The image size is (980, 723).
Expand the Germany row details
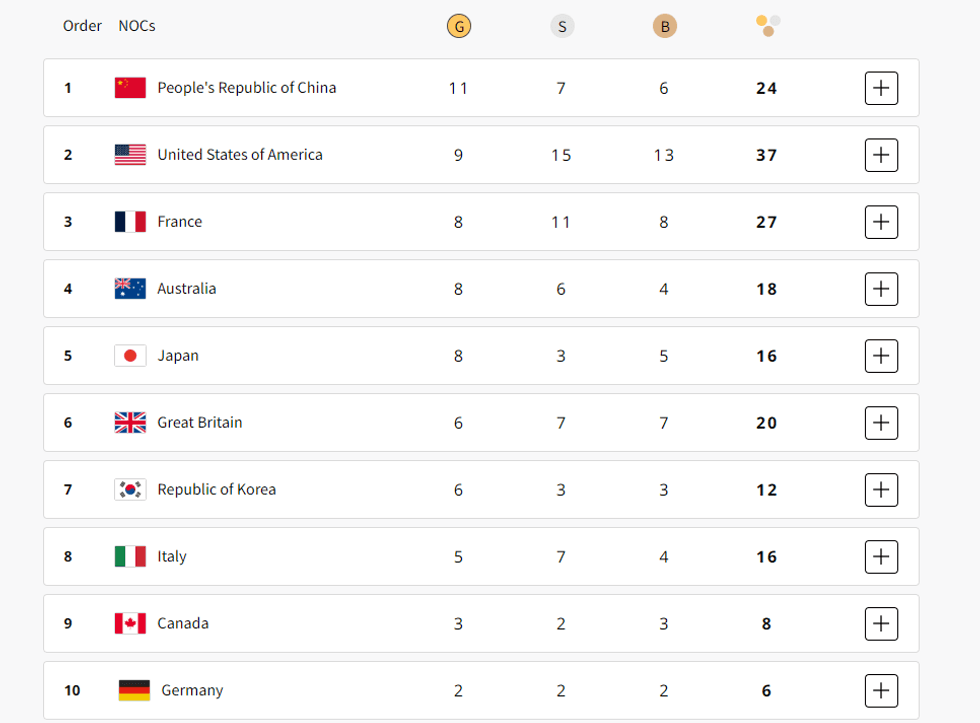pyautogui.click(x=881, y=691)
